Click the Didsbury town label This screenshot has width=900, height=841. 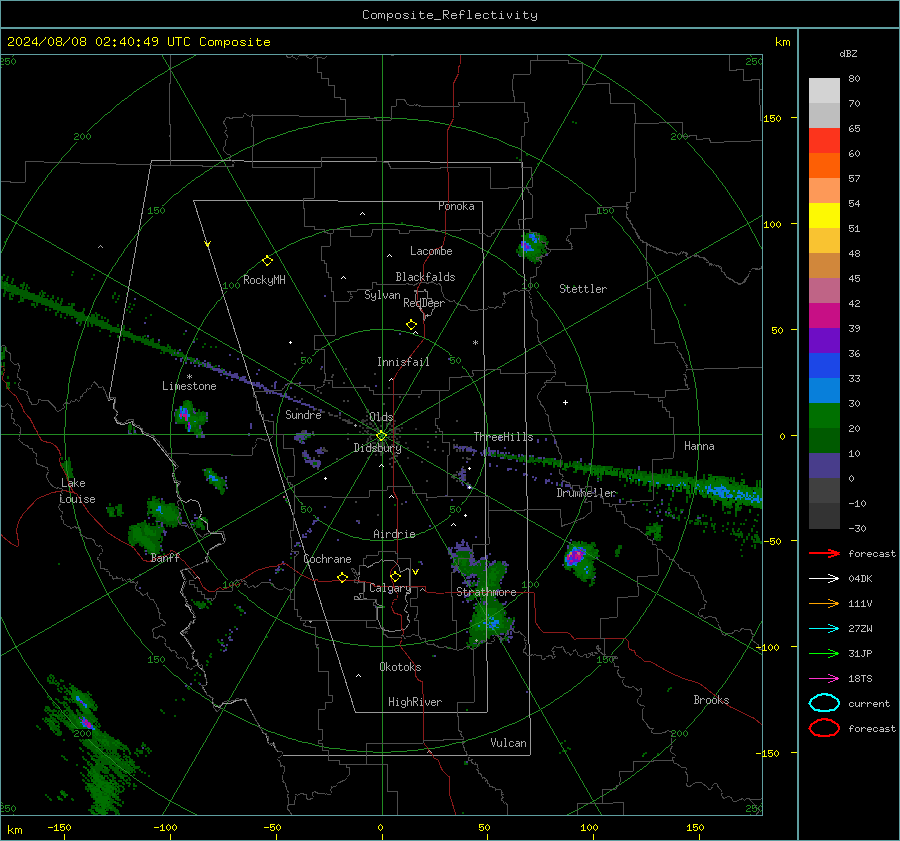tap(377, 448)
